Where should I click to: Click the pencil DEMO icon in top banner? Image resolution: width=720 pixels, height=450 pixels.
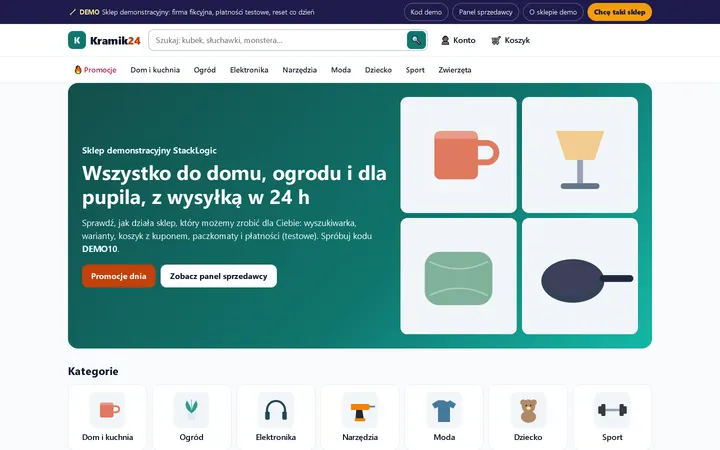pos(72,12)
